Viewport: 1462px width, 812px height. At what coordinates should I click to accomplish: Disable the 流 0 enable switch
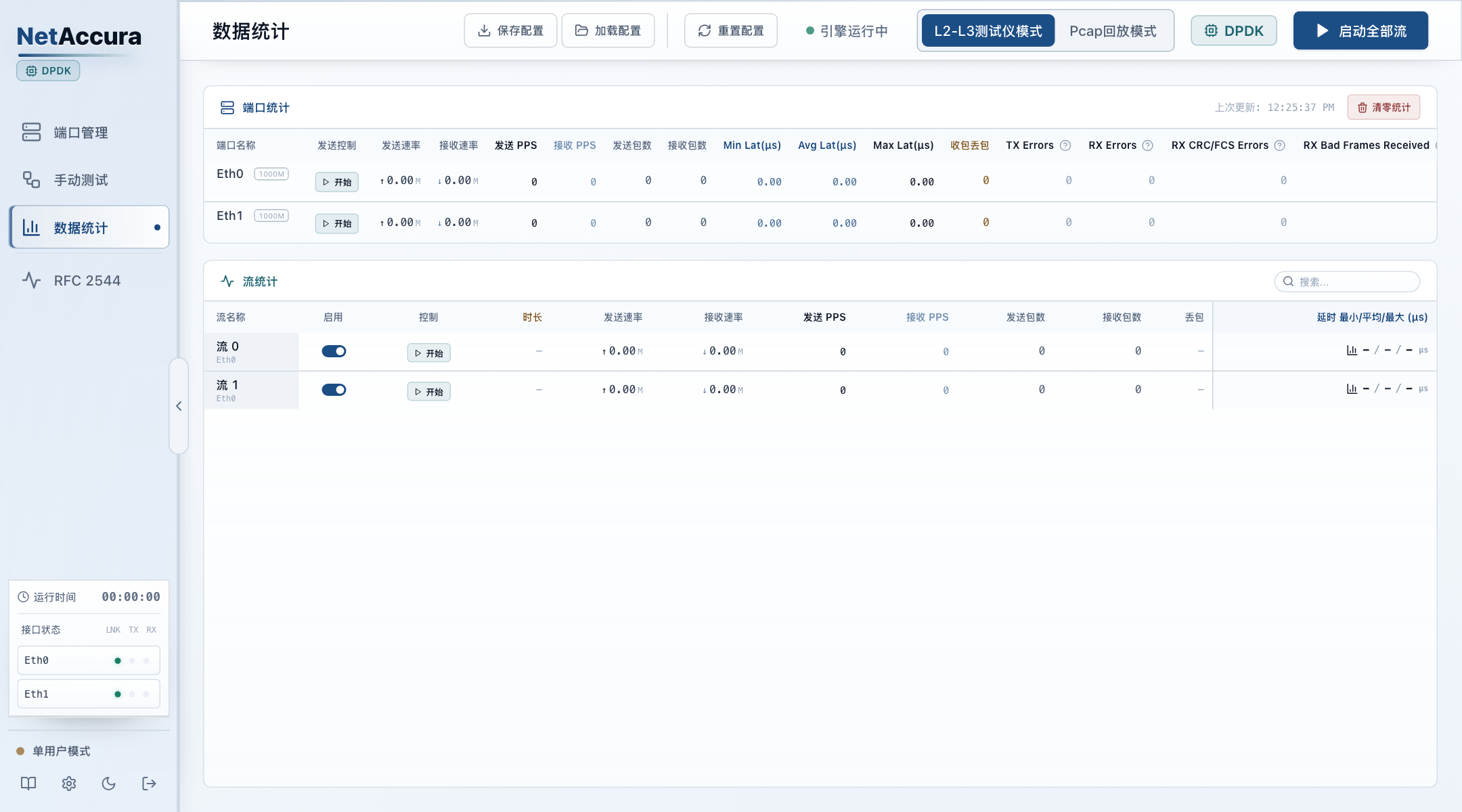[x=334, y=351]
